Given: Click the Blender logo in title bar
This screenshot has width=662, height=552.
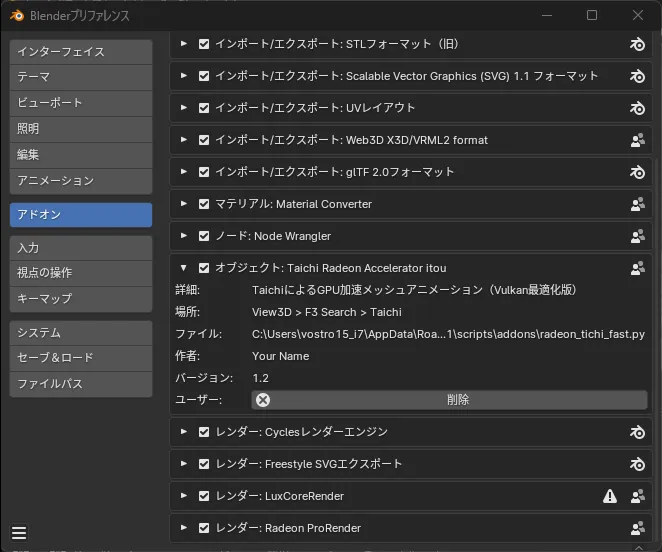Looking at the screenshot, I should 17,16.
